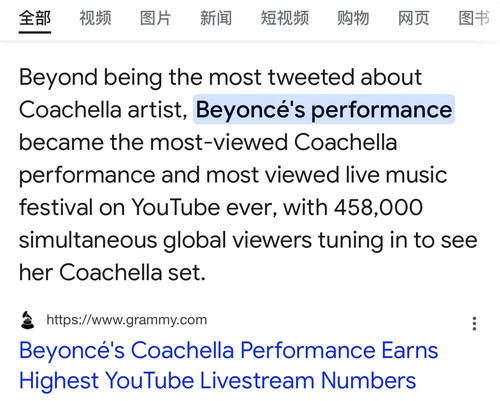Click "became the most-viewed Coachella" line
500x401 pixels.
(208, 143)
